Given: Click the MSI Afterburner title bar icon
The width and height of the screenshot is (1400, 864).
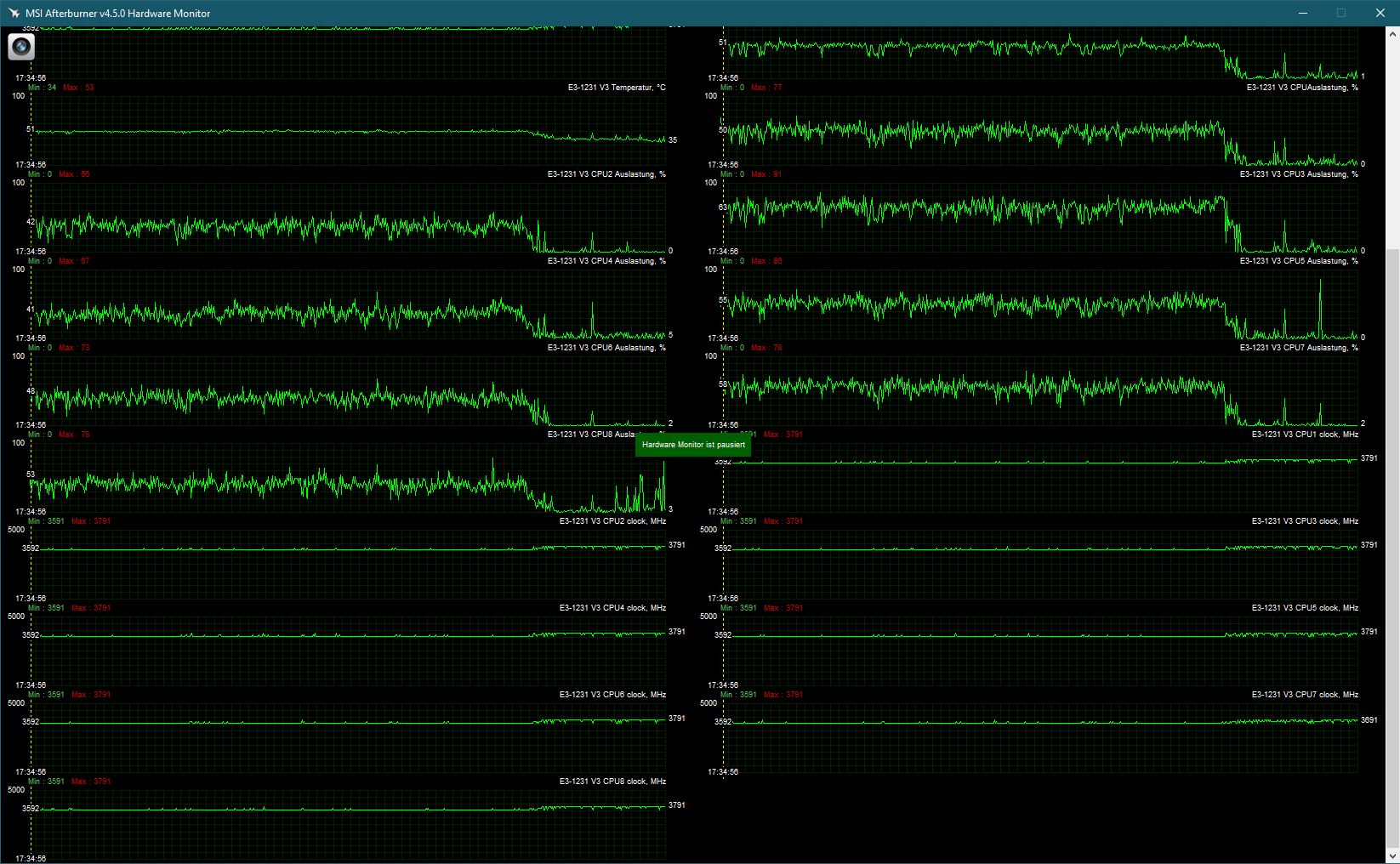Looking at the screenshot, I should coord(14,14).
